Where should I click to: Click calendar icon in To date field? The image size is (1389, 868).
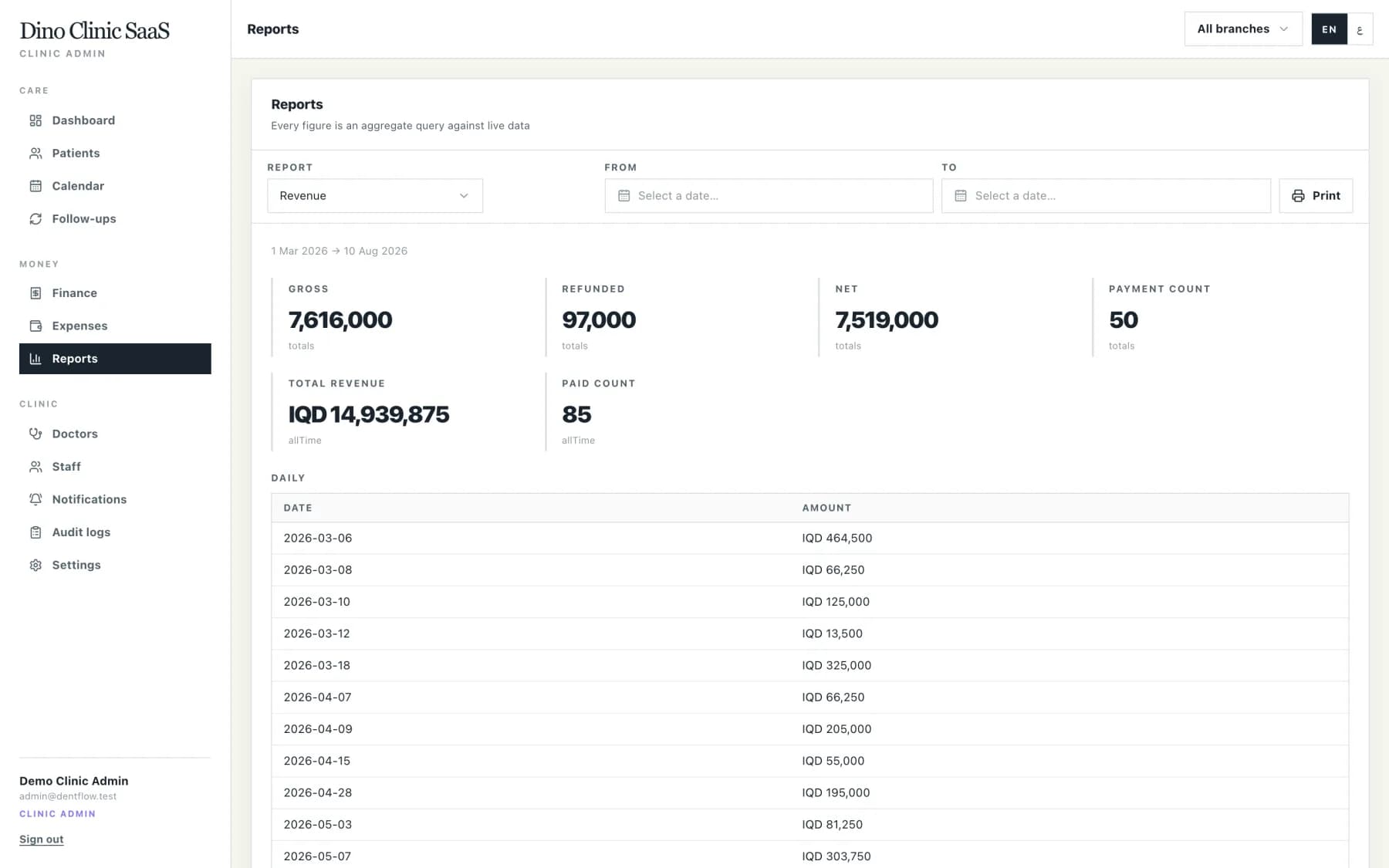[x=961, y=196]
